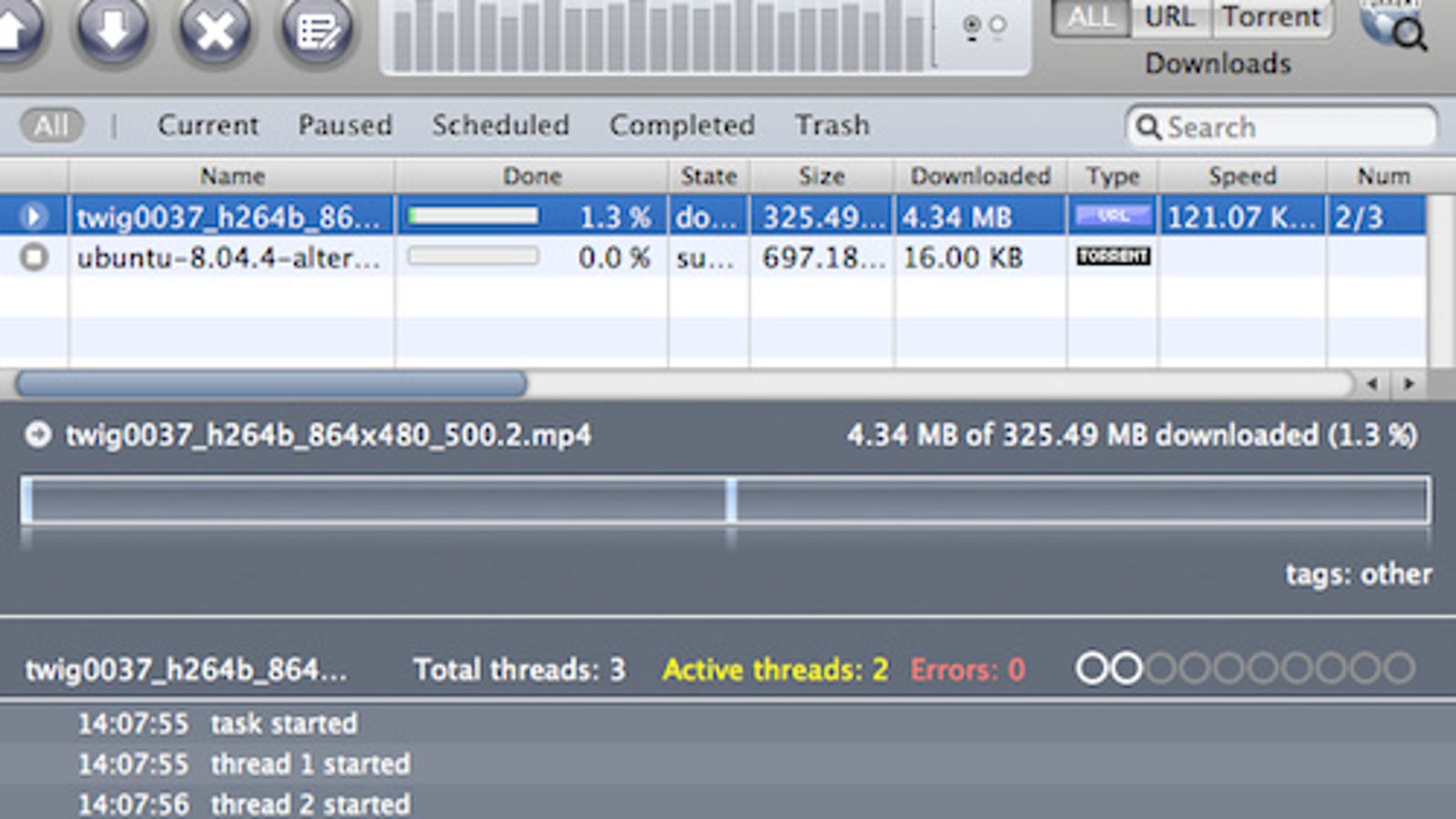The width and height of the screenshot is (1456, 819).
Task: Click the TORRENT type badge
Action: point(1113,256)
